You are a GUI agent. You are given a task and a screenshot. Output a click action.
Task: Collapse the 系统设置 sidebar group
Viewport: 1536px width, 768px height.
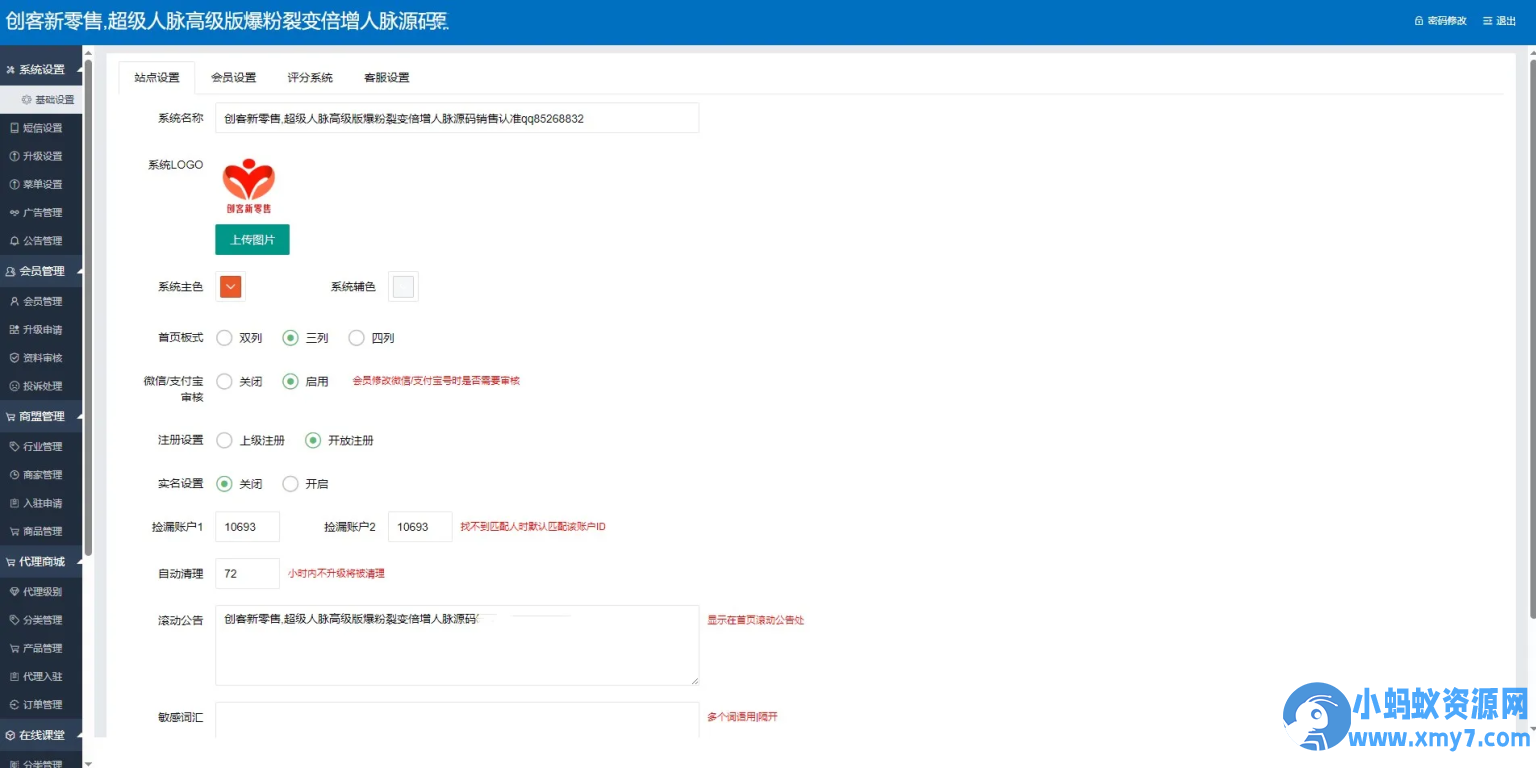click(40, 69)
